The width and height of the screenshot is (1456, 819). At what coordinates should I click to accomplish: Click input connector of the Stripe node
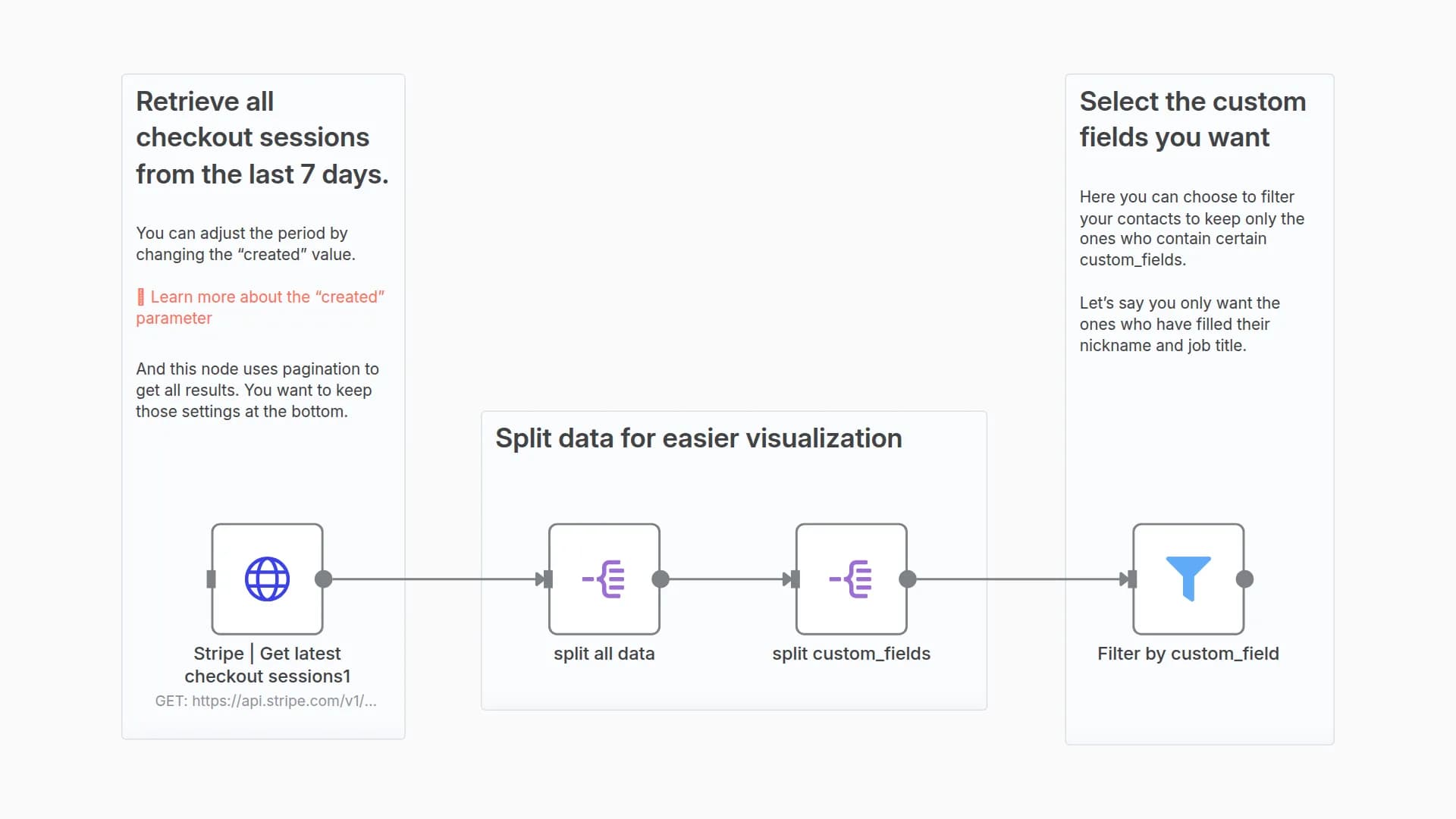coord(211,579)
